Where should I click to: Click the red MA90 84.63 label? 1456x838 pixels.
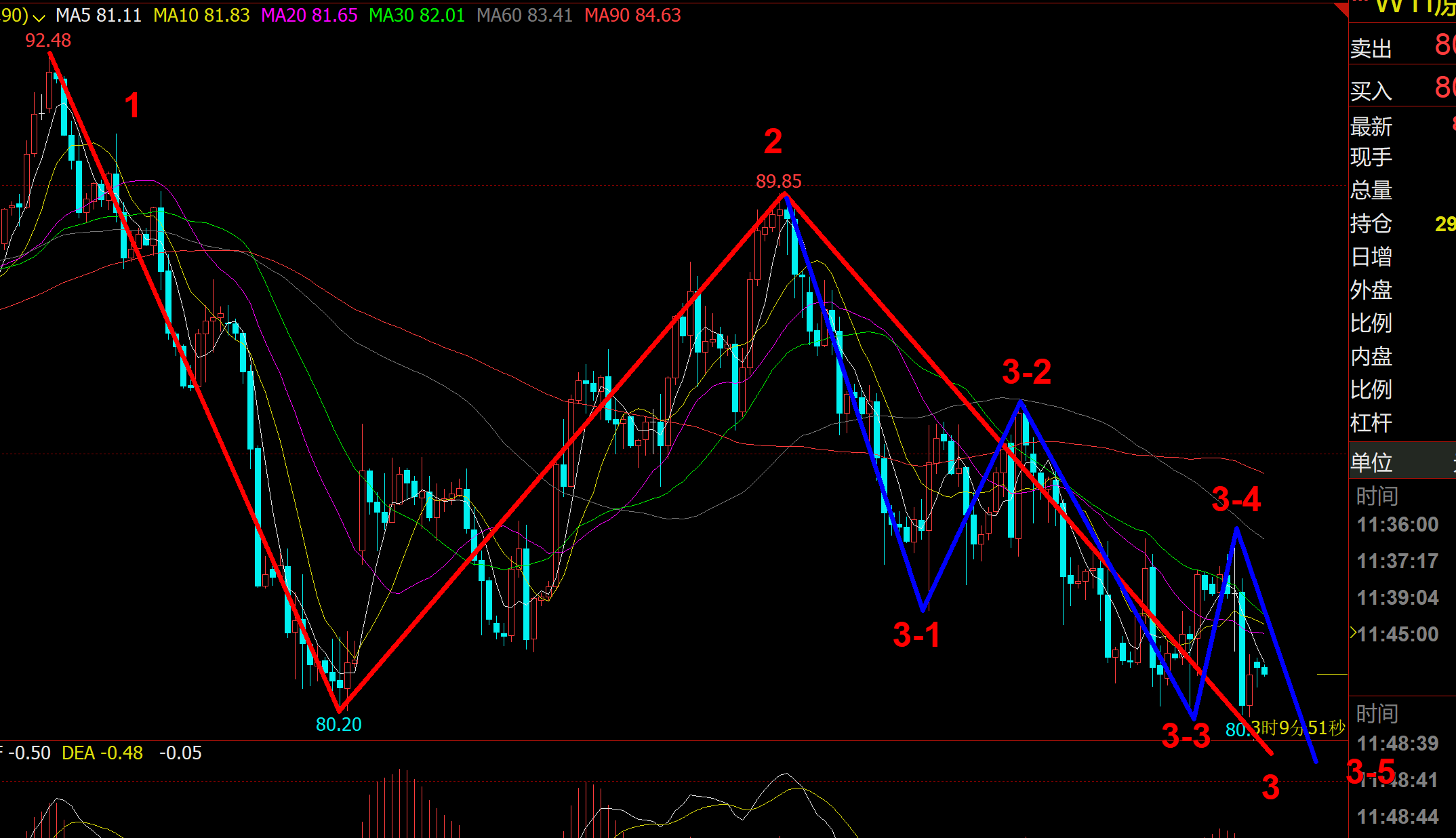coord(632,16)
